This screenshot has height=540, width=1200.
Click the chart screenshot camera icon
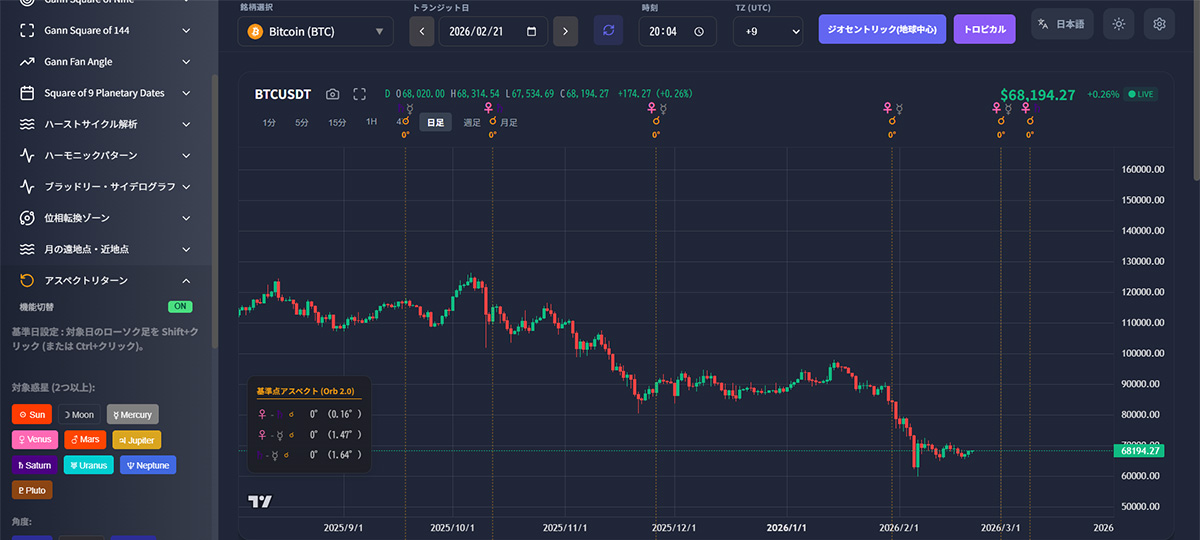(x=333, y=94)
